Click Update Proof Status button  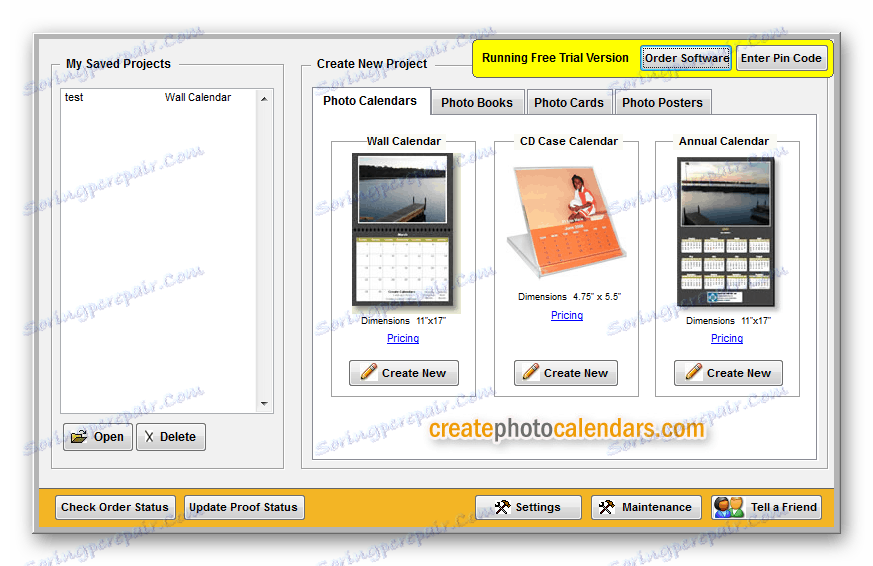point(244,507)
